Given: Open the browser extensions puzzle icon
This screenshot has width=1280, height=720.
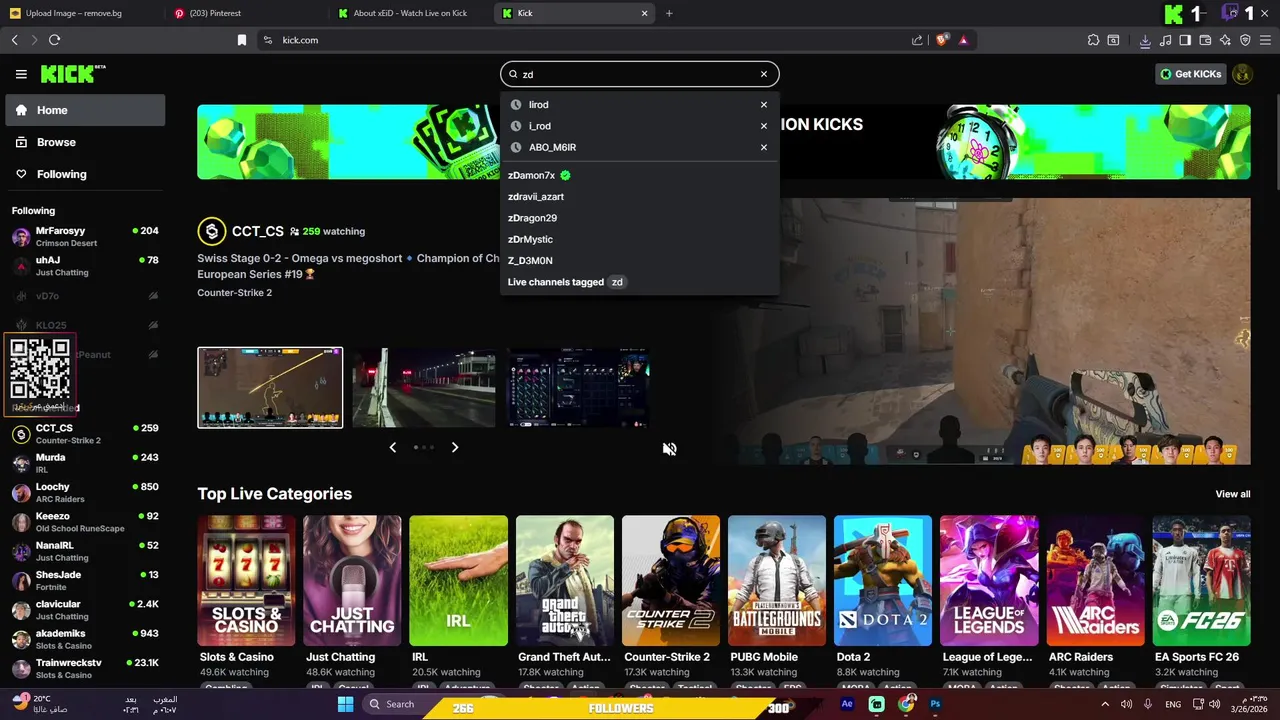Looking at the screenshot, I should pos(1093,40).
